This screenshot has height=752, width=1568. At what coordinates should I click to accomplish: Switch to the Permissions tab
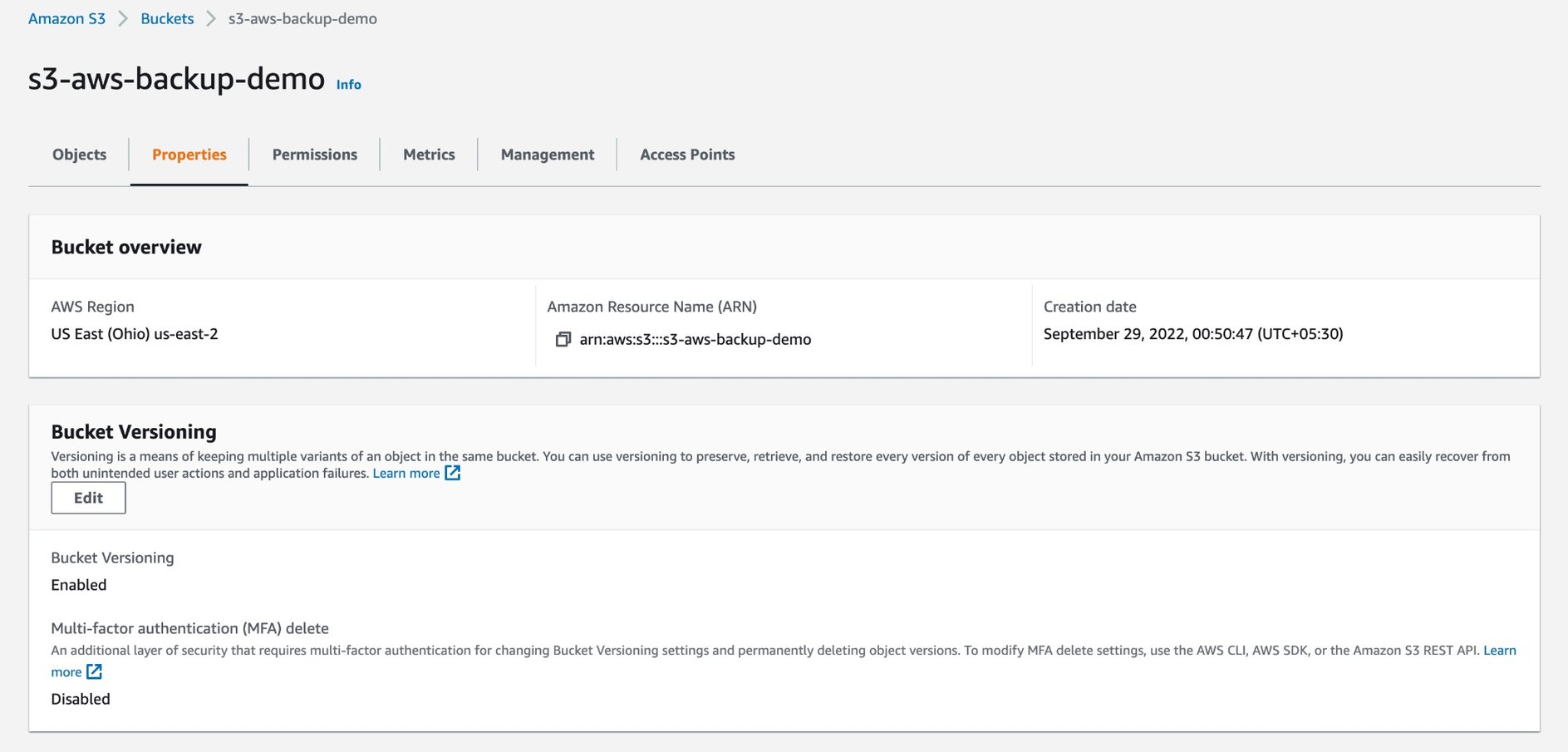click(x=314, y=155)
